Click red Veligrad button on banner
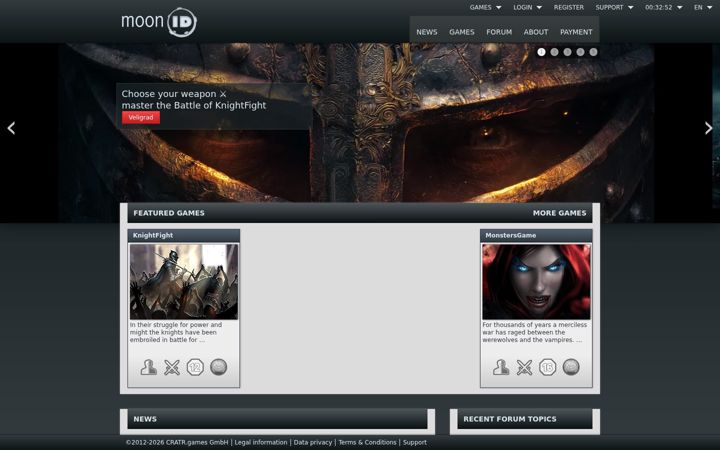 [x=141, y=118]
